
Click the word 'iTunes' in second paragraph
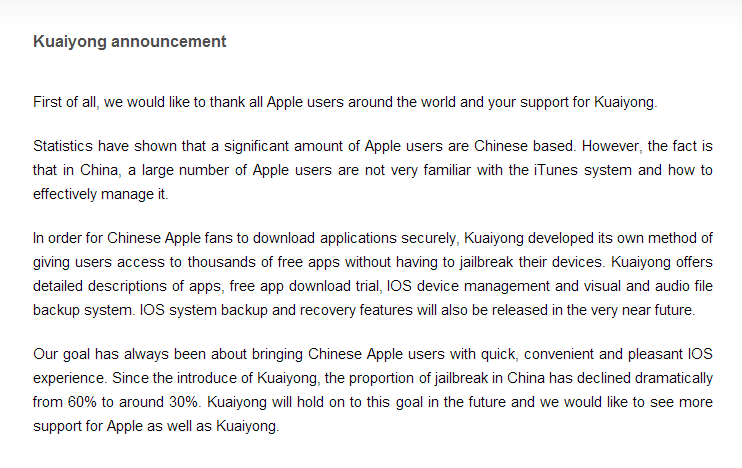(x=556, y=170)
